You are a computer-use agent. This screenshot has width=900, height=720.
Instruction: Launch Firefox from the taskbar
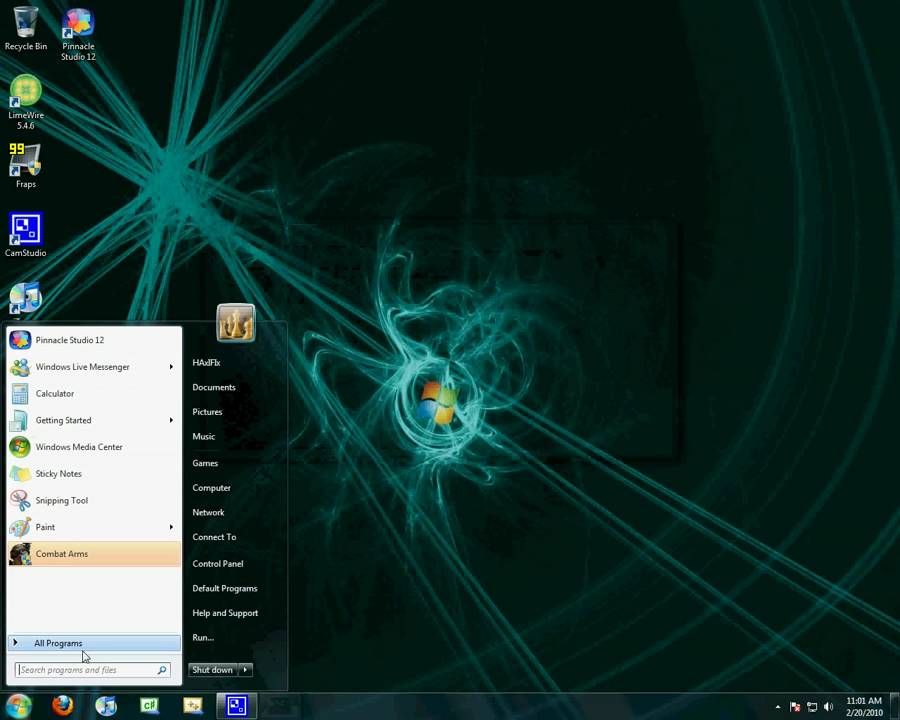tap(63, 705)
